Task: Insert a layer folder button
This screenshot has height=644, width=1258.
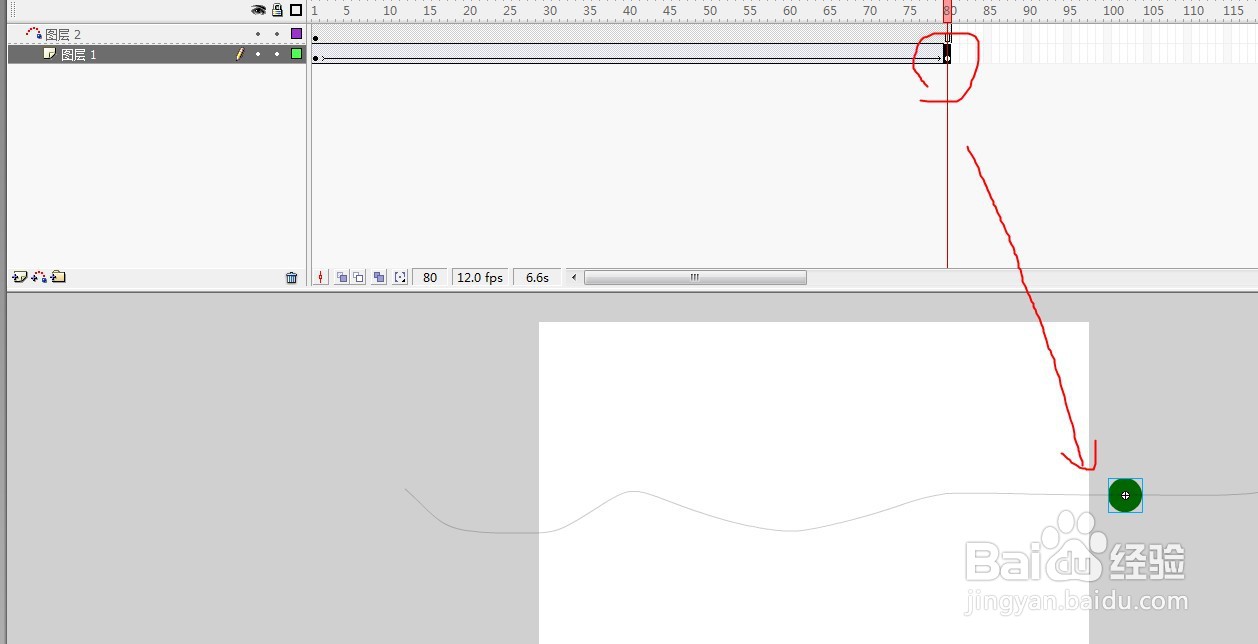Action: [x=58, y=277]
